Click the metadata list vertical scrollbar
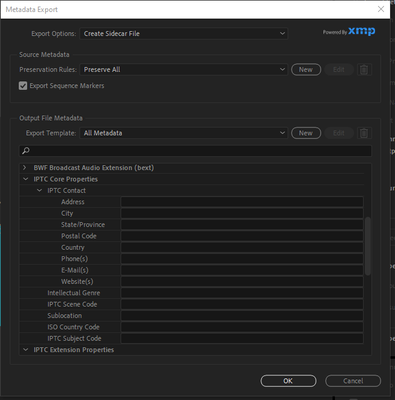Image resolution: width=395 pixels, height=400 pixels. [x=368, y=246]
